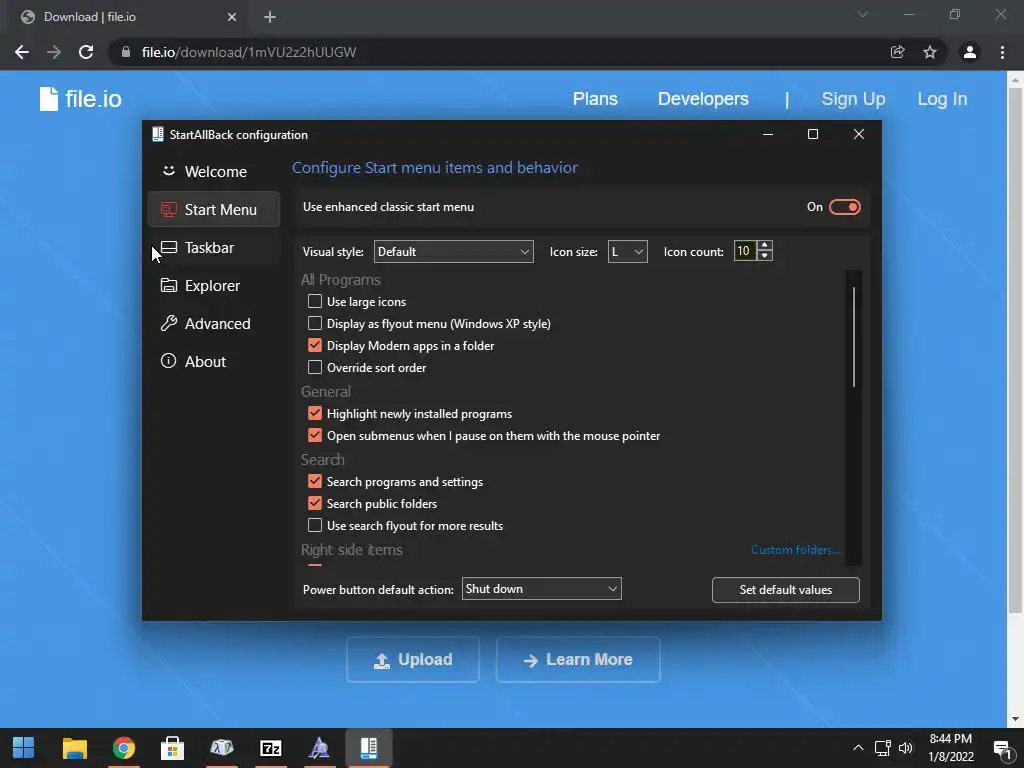Open Power button default action dropdown

(541, 589)
